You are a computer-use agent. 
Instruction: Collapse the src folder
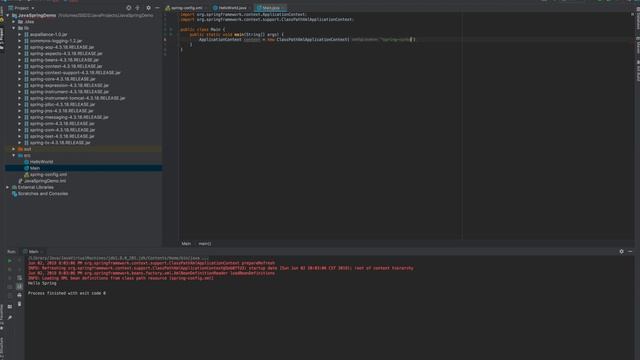point(14,156)
